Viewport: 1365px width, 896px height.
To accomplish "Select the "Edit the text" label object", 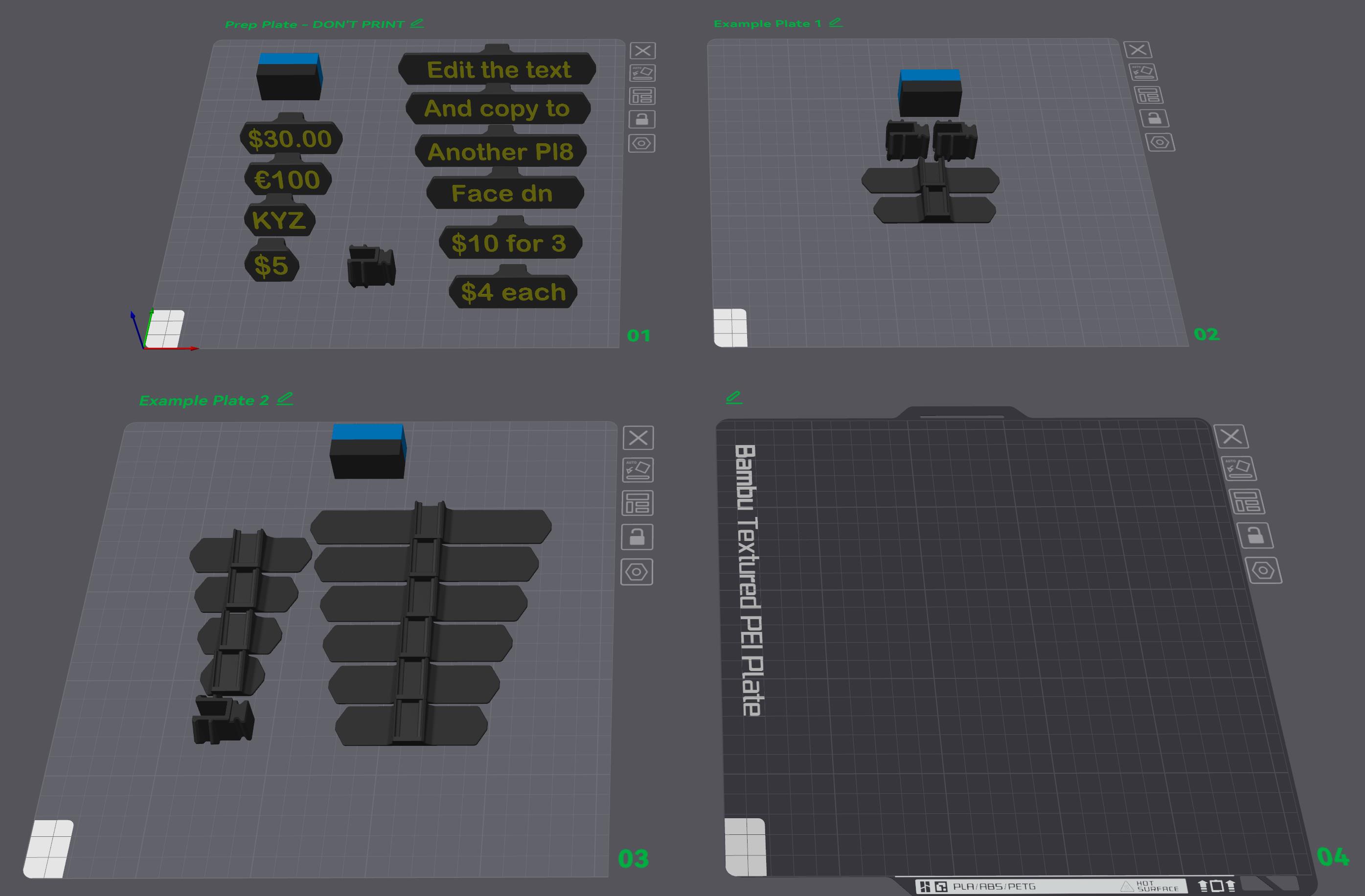I will point(498,70).
